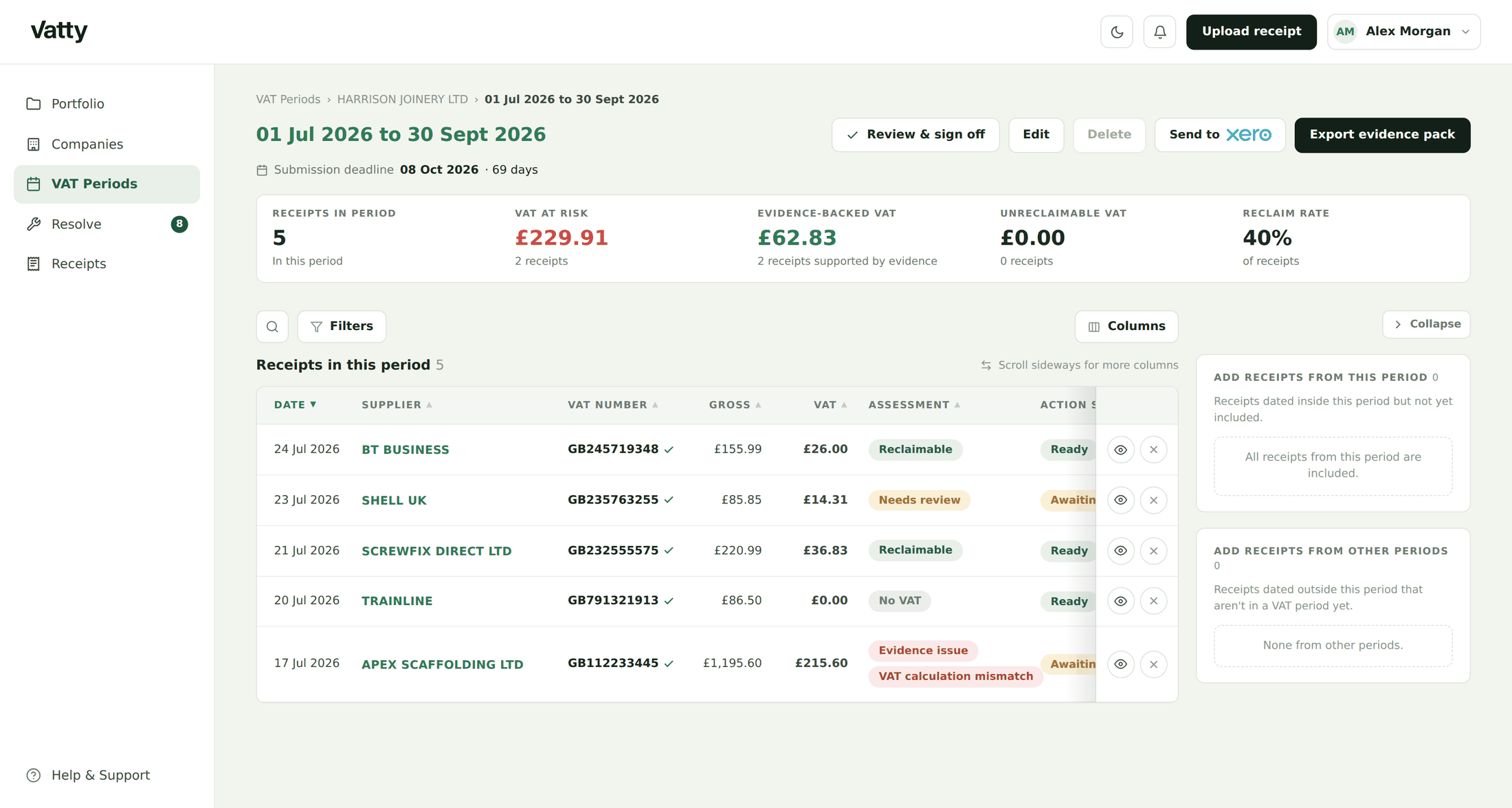Click the Needs review badge on the SHELL UK row

(919, 500)
